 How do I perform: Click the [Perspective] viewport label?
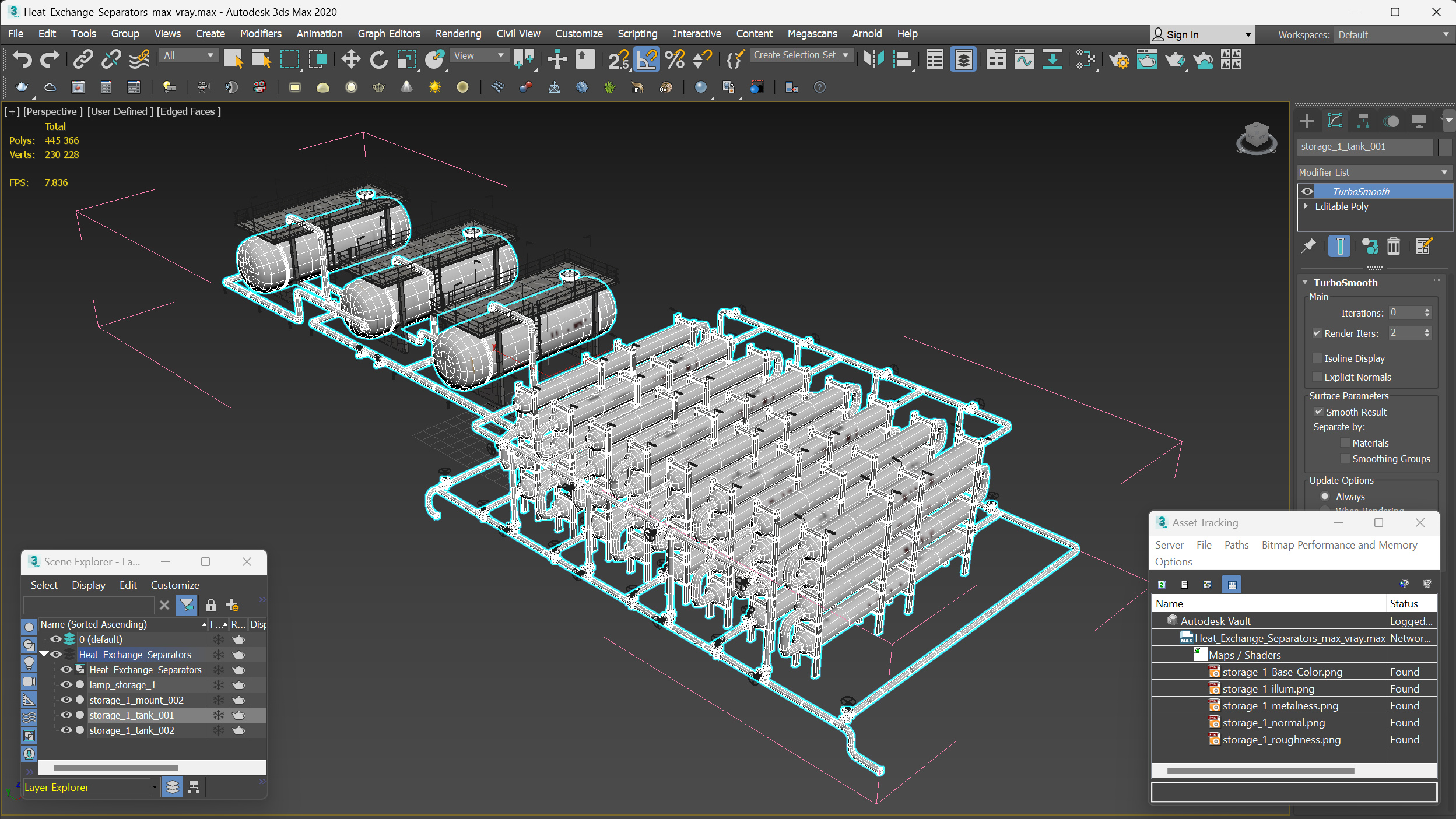pyautogui.click(x=52, y=111)
